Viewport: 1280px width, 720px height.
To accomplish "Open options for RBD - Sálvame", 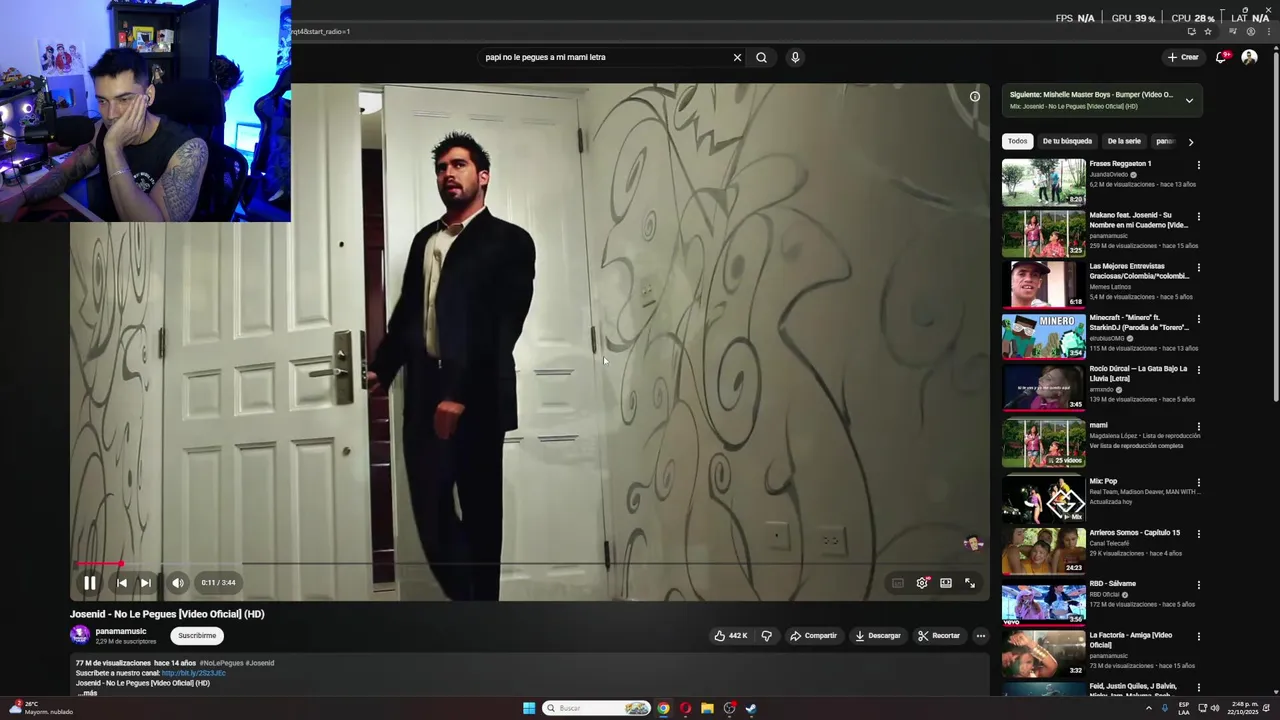I will [1198, 585].
